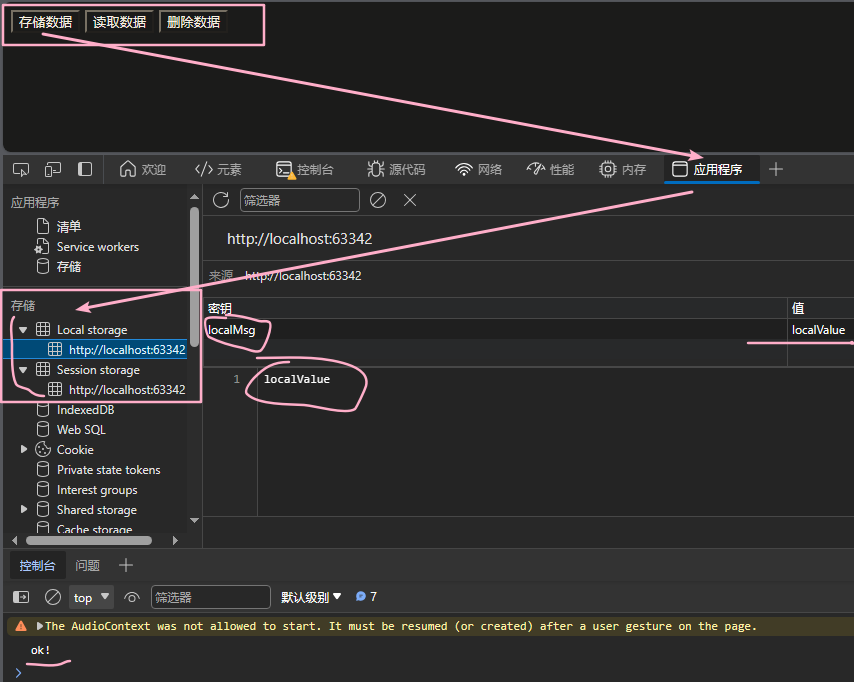Open Web SQL in the sidebar
Image resolution: width=854 pixels, height=682 pixels.
pos(81,430)
